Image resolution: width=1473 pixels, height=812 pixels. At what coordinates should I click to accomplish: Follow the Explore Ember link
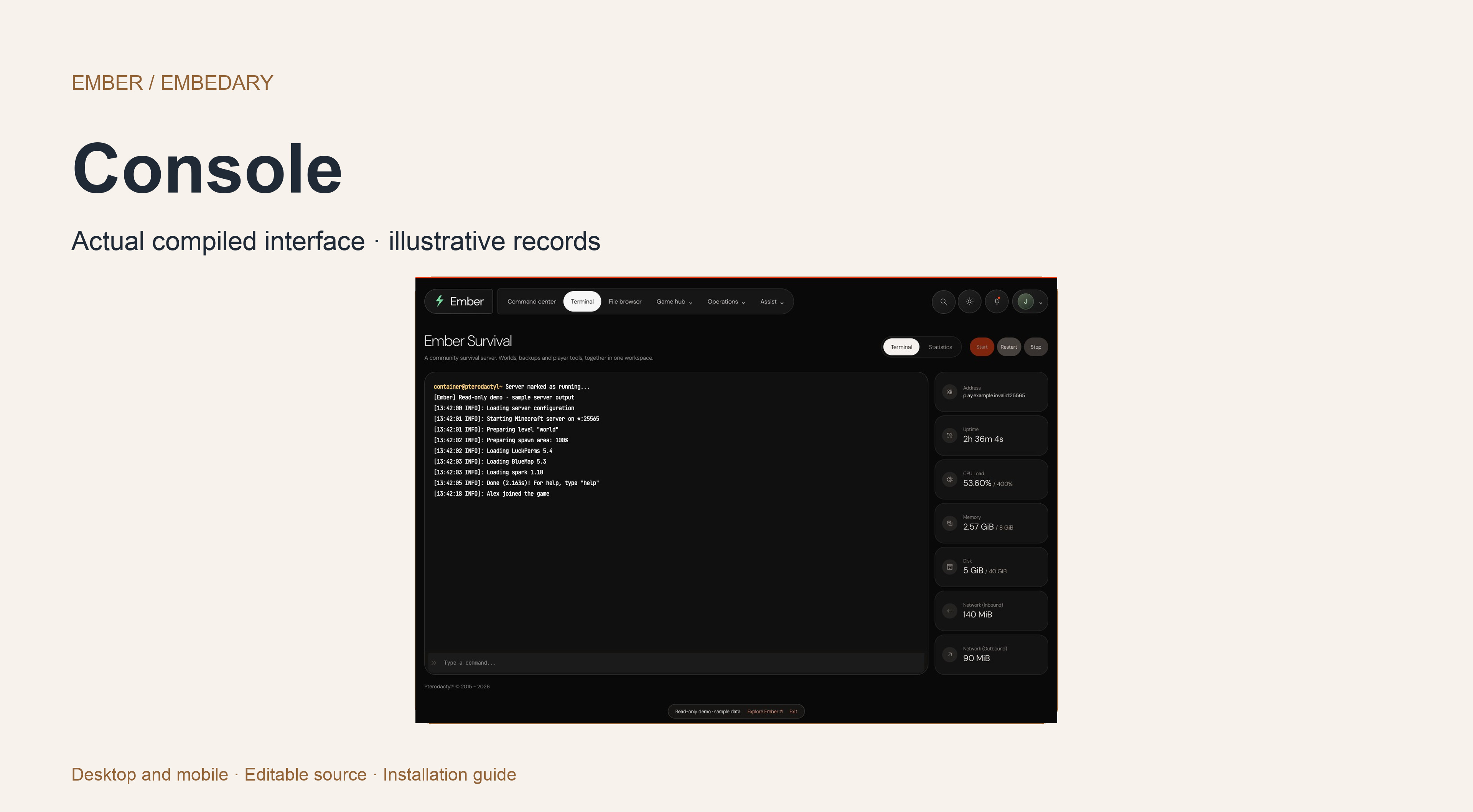765,712
